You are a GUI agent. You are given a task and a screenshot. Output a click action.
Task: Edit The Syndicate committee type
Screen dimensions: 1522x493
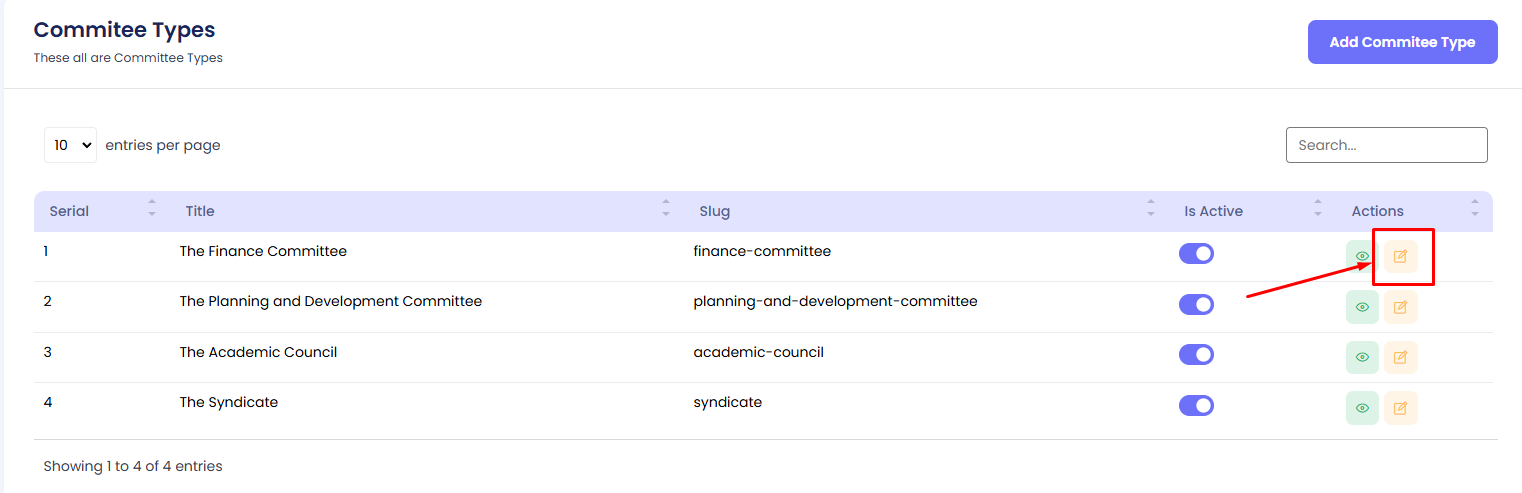[1400, 408]
